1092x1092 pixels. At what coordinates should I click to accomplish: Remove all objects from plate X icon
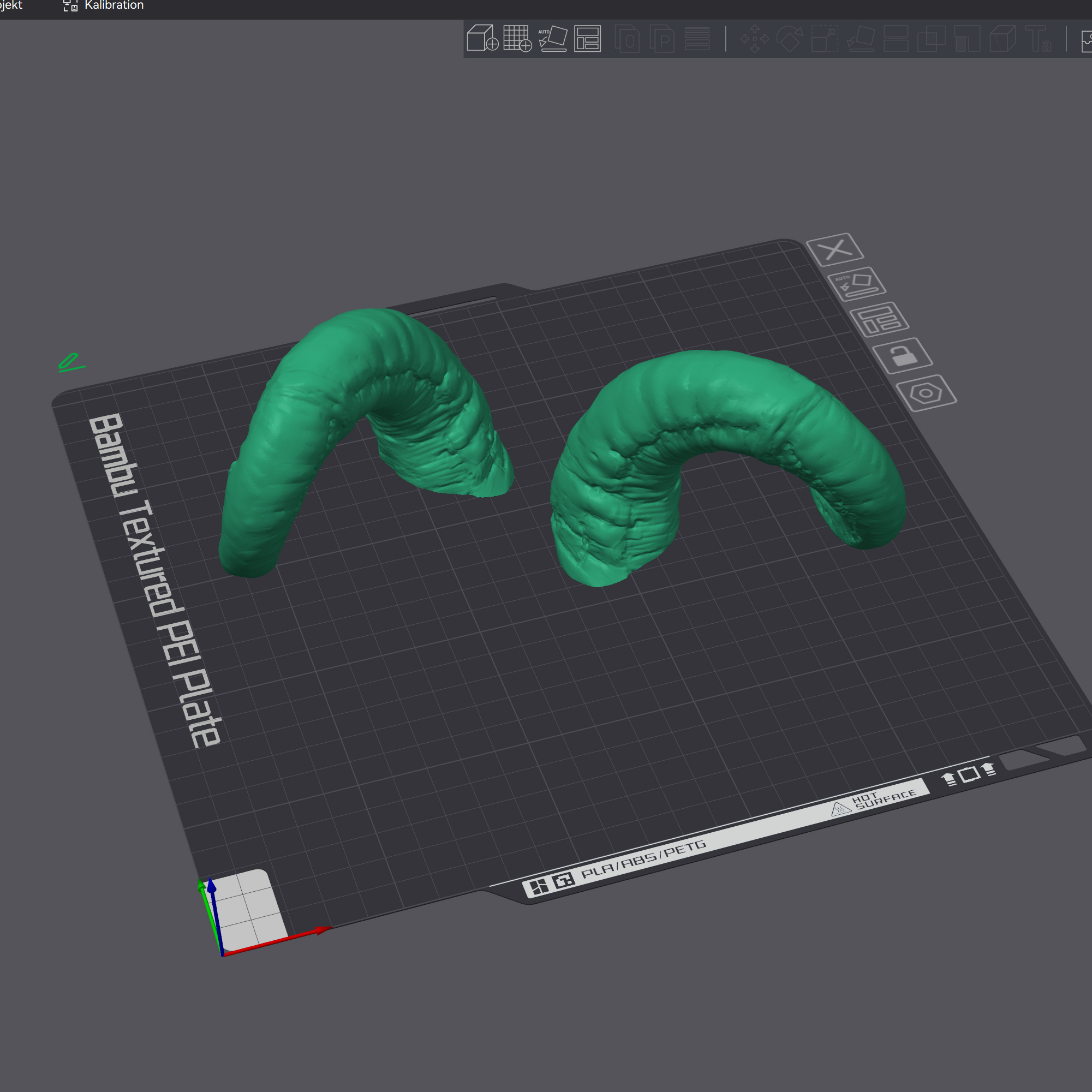[x=835, y=249]
